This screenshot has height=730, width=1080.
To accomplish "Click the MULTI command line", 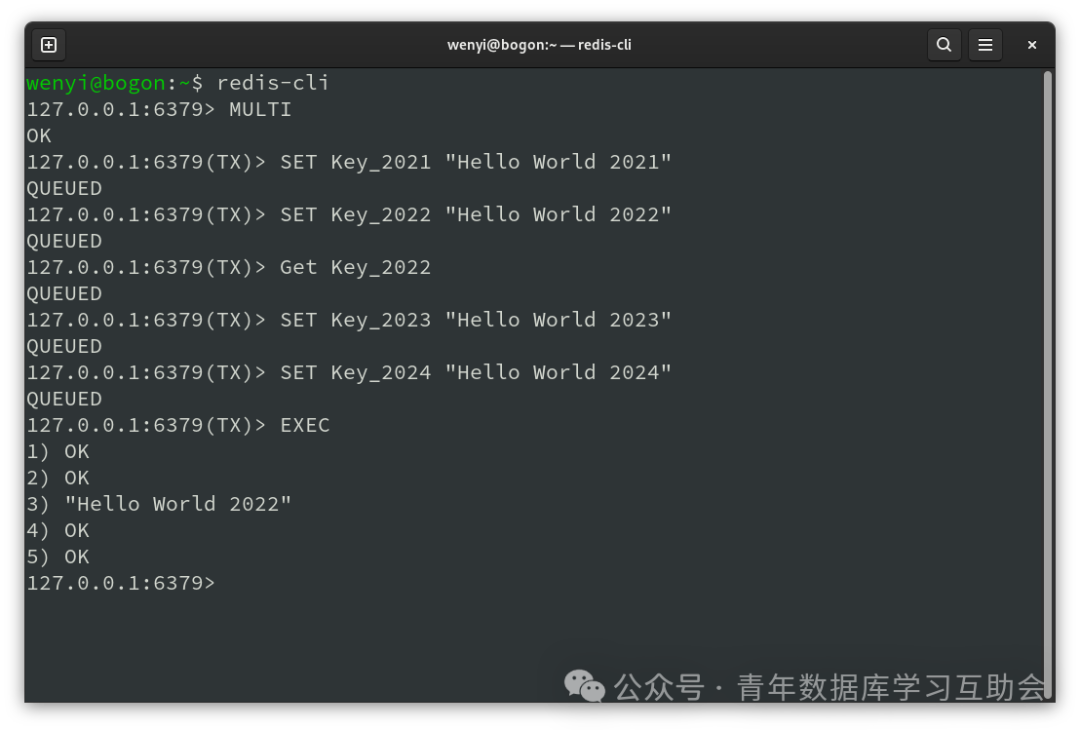I will click(x=159, y=110).
